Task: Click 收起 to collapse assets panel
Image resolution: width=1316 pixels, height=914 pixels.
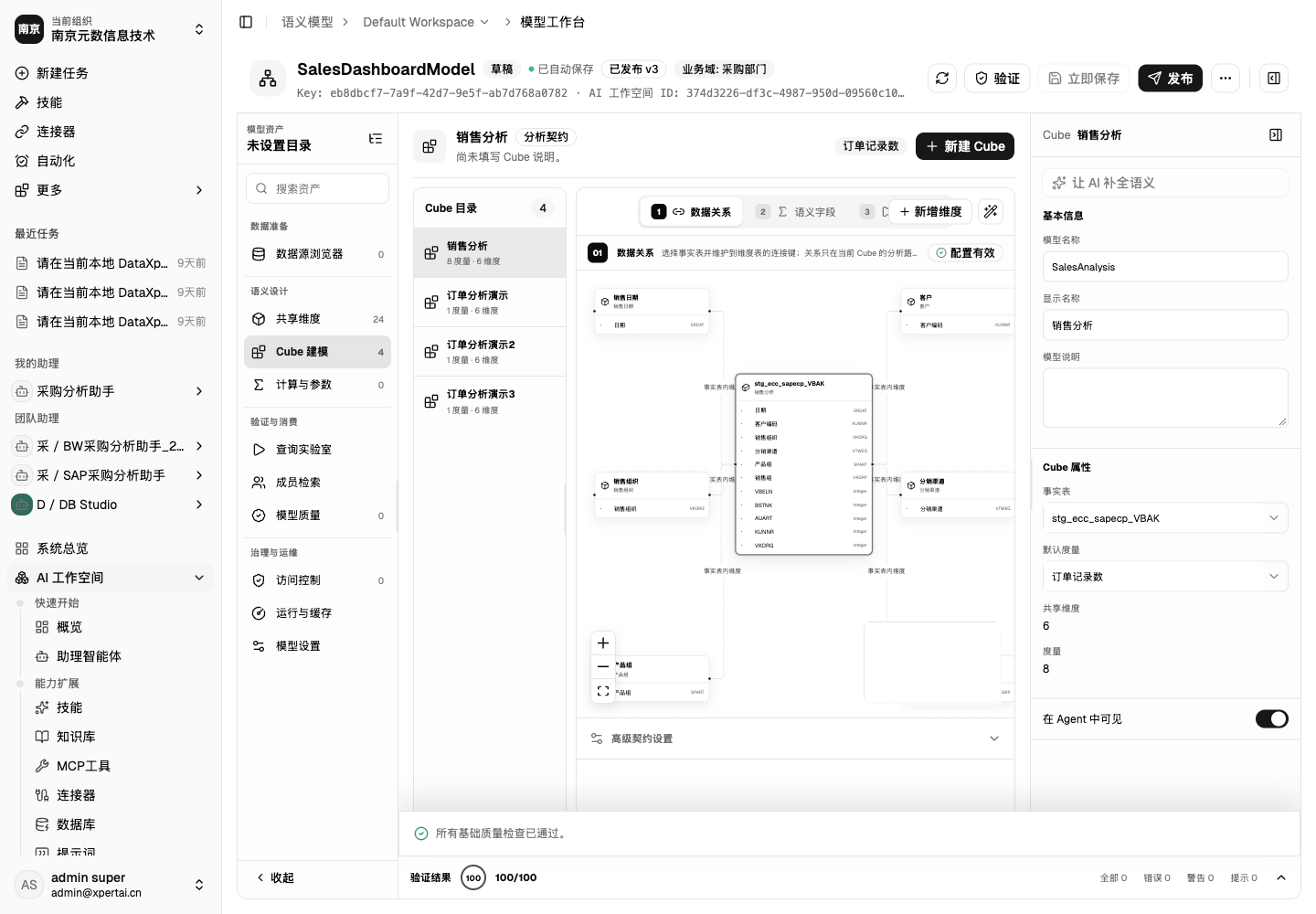Action: 275,877
